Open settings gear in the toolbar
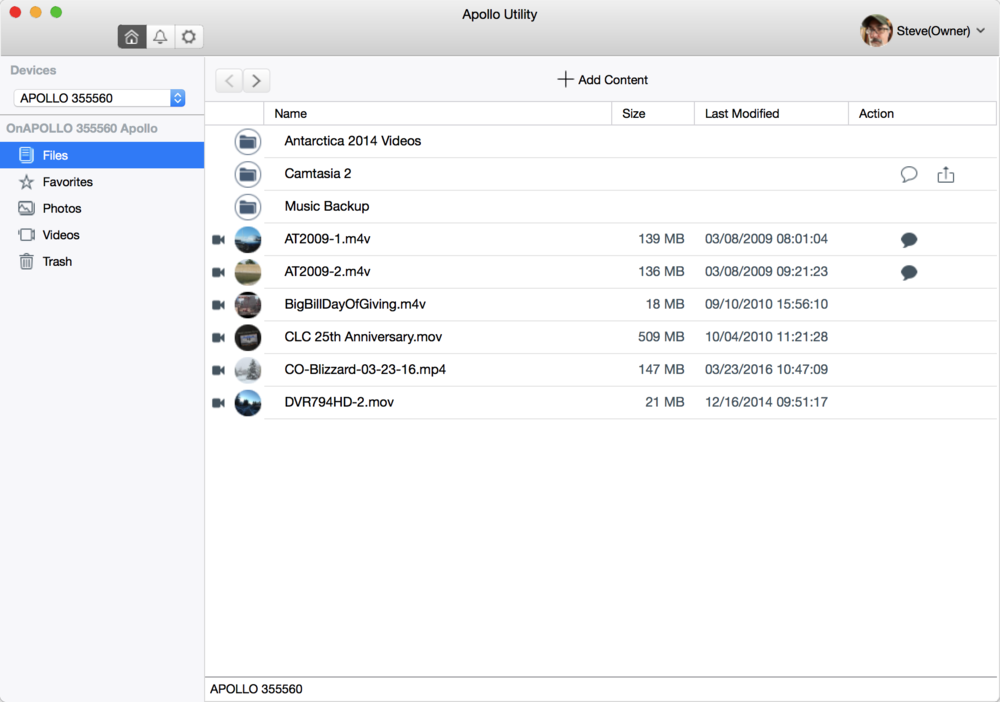This screenshot has width=1000, height=702. click(189, 37)
